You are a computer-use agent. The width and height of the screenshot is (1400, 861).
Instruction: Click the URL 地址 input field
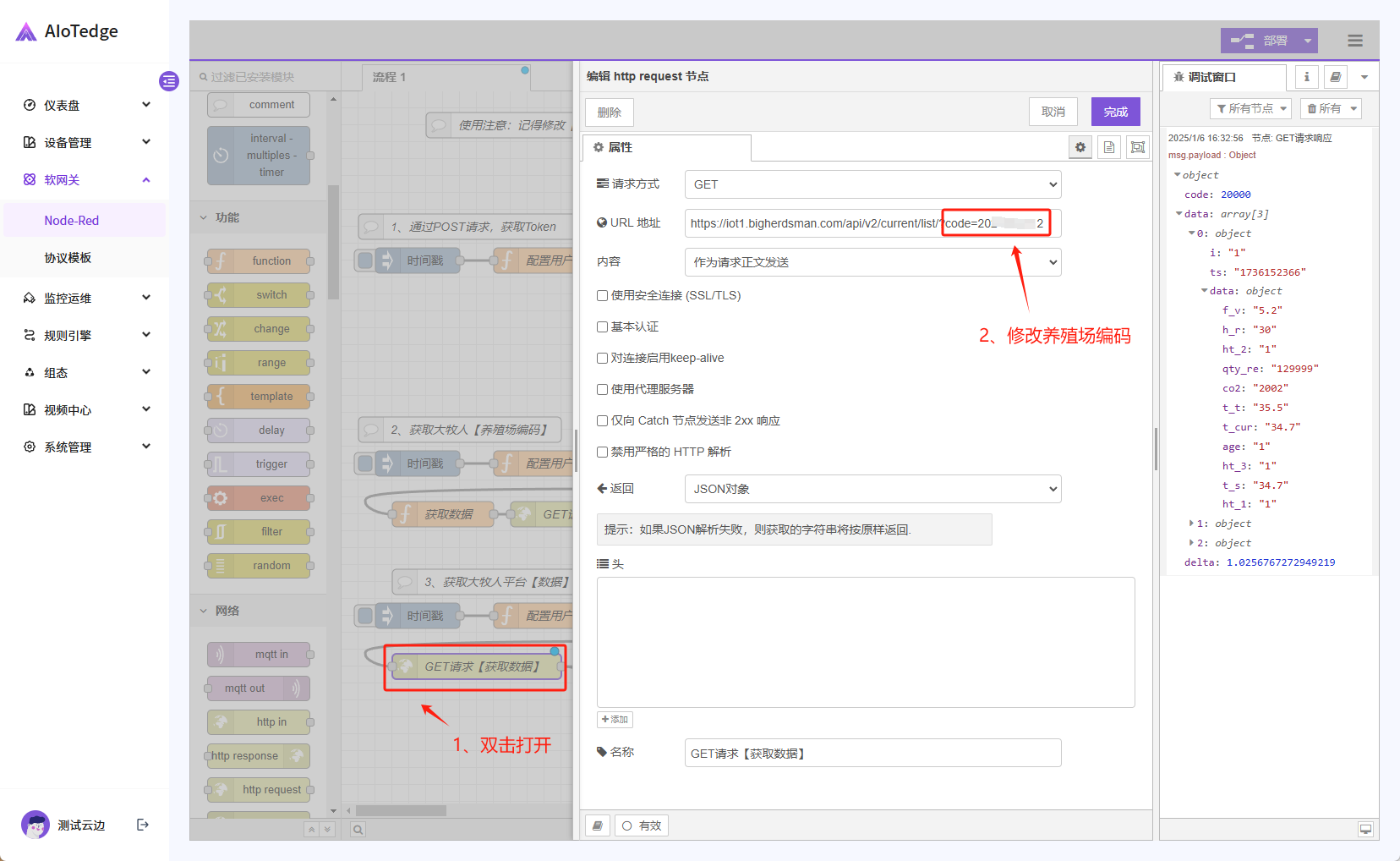pyautogui.click(x=812, y=223)
